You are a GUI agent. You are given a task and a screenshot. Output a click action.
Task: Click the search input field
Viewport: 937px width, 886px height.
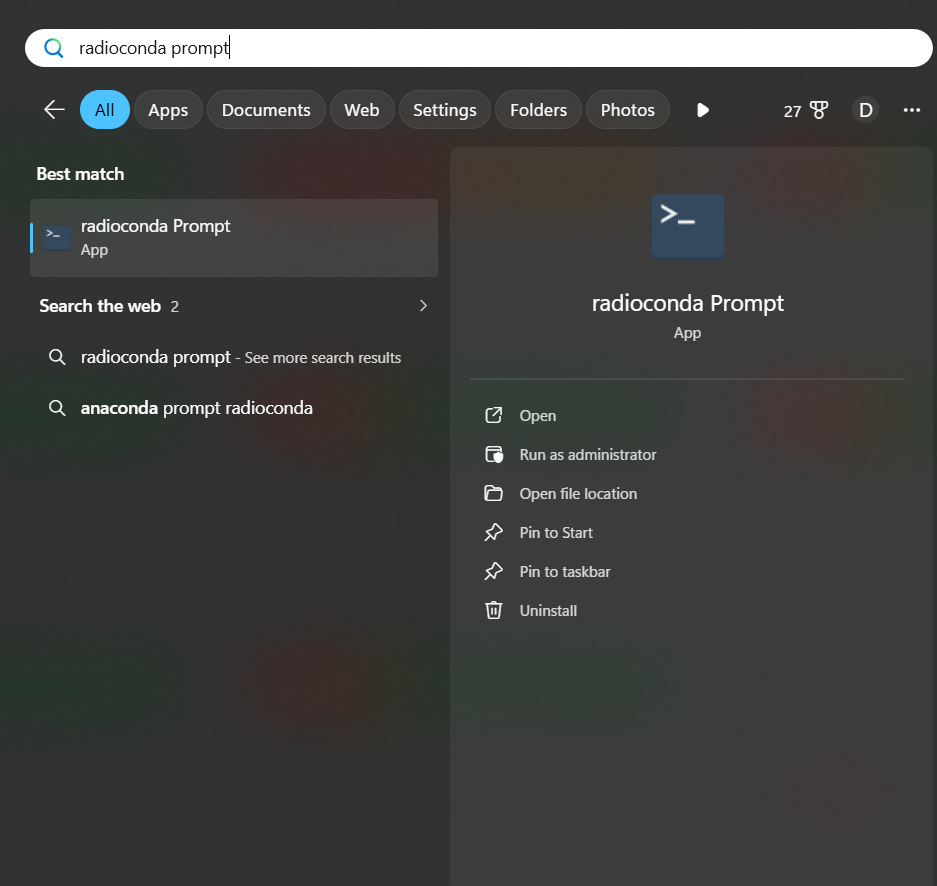478,48
